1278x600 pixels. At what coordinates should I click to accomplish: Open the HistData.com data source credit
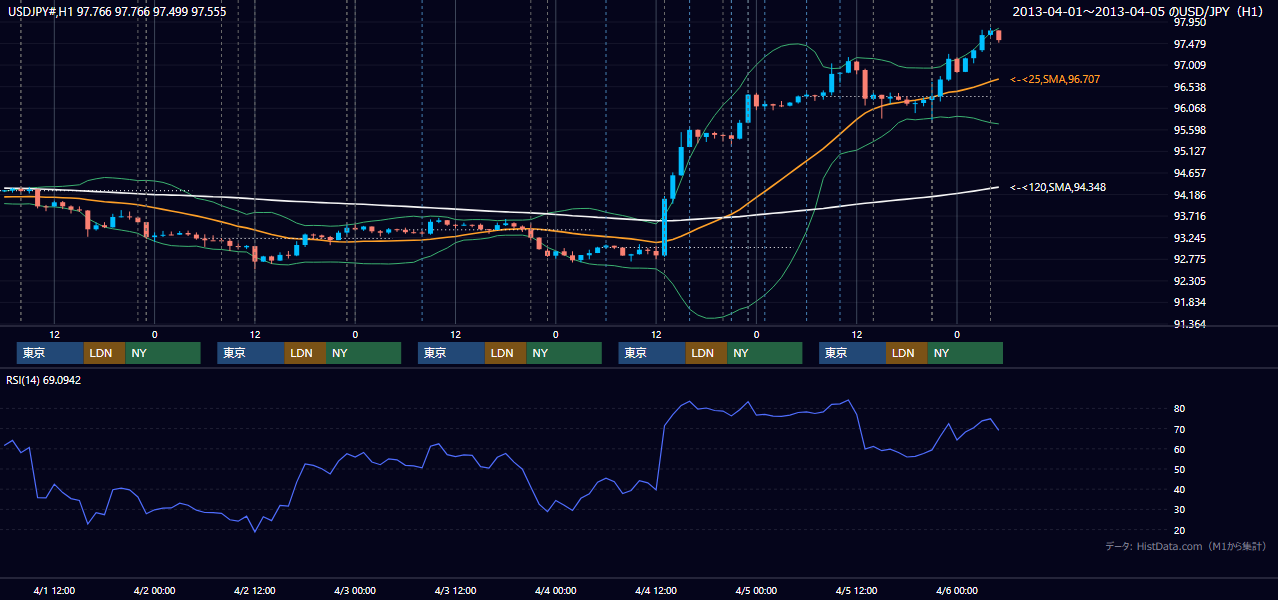1186,546
